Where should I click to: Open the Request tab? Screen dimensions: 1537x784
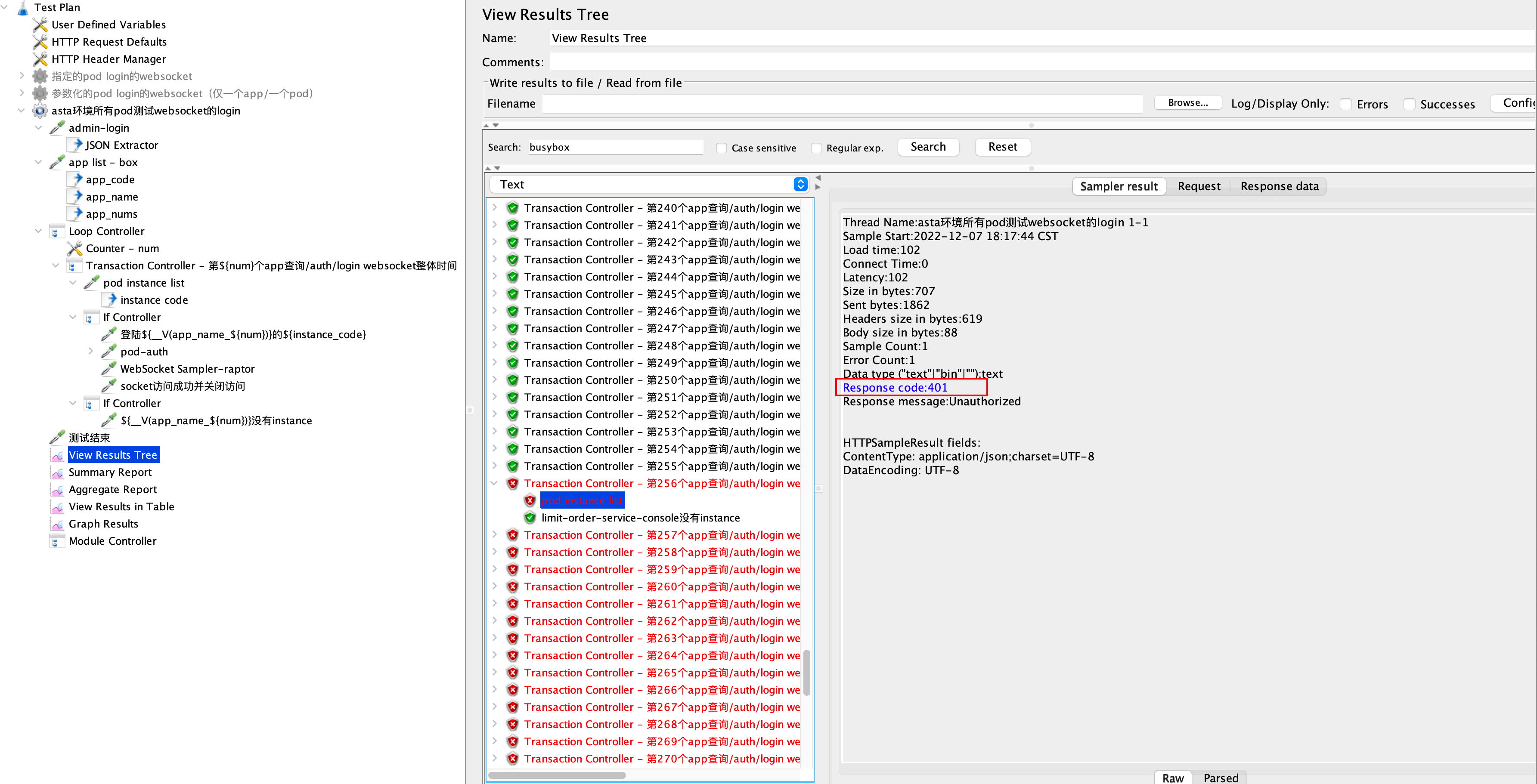(x=1199, y=186)
